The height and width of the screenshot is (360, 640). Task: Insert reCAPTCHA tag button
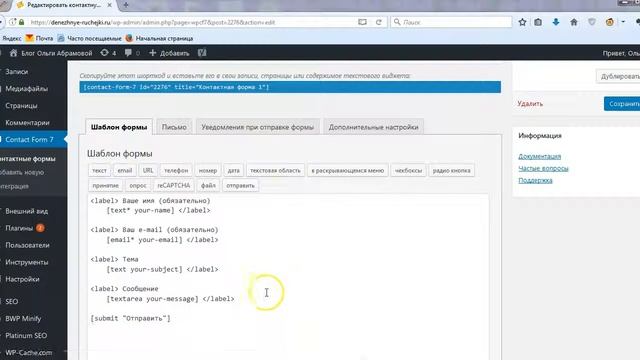pos(174,185)
